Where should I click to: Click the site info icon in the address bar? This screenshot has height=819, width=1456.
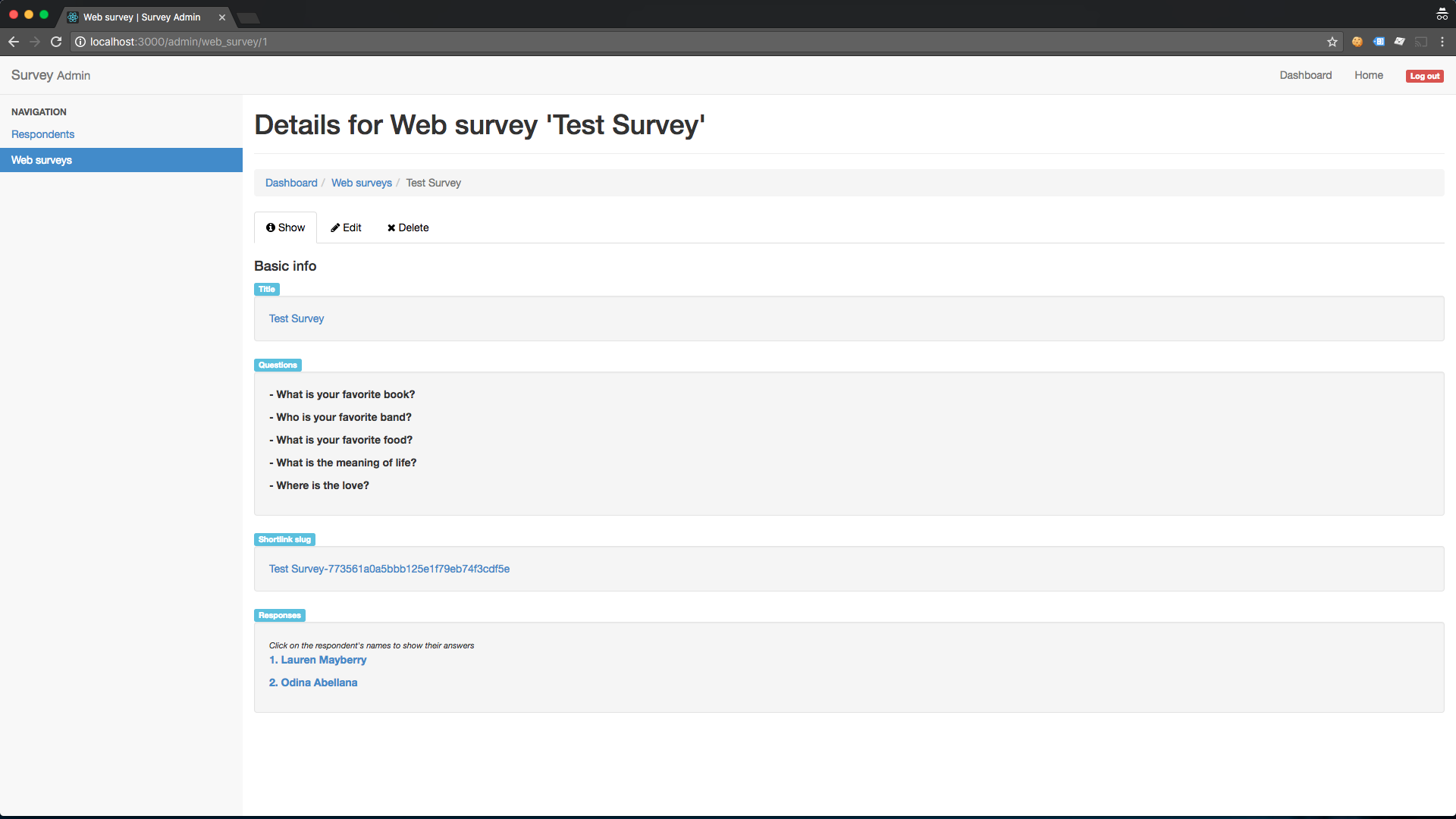coord(80,42)
